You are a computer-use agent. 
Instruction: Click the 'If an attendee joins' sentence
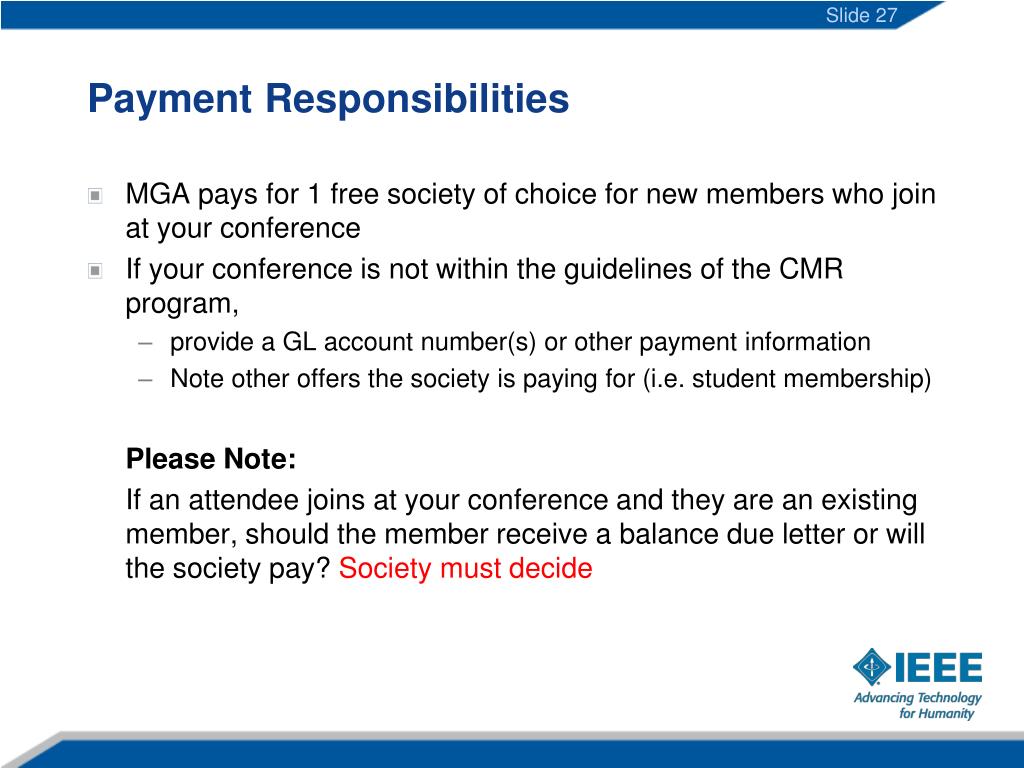pos(521,500)
